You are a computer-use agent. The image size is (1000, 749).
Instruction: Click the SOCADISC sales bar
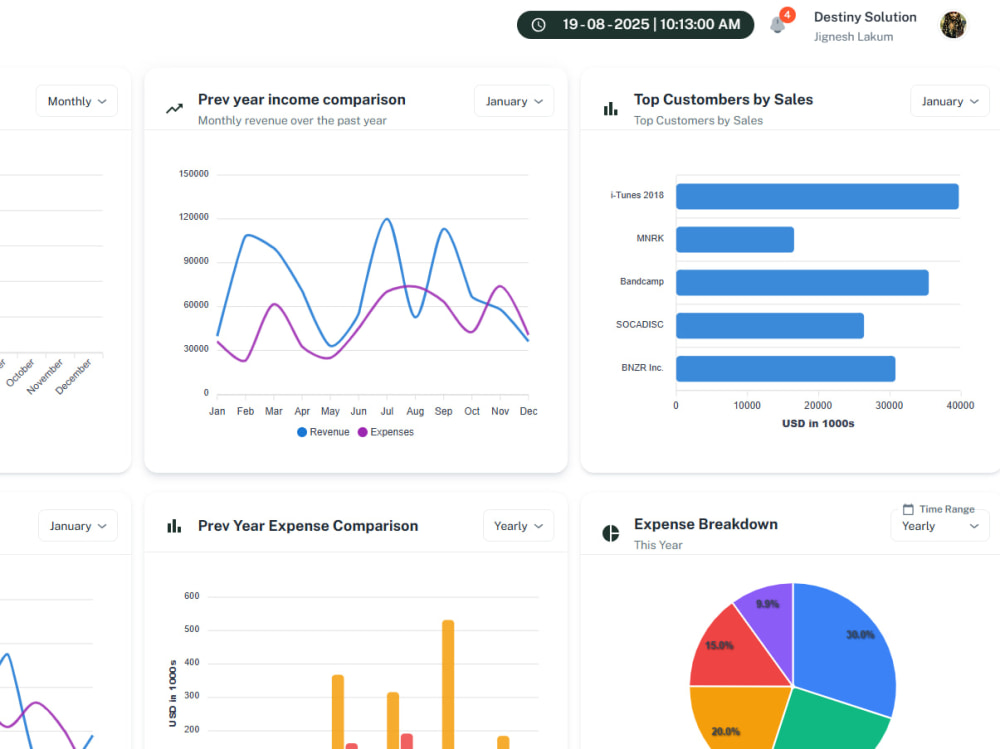(x=770, y=326)
